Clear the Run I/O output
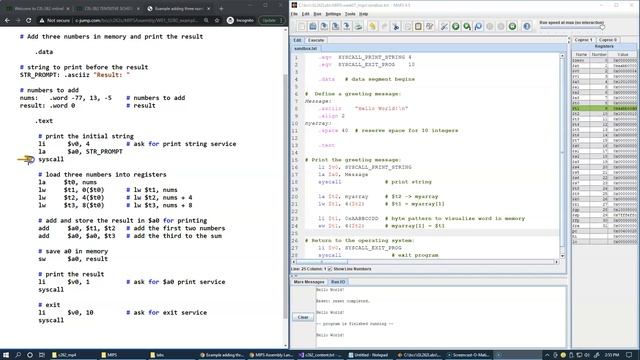This screenshot has width=640, height=360. pos(303,317)
